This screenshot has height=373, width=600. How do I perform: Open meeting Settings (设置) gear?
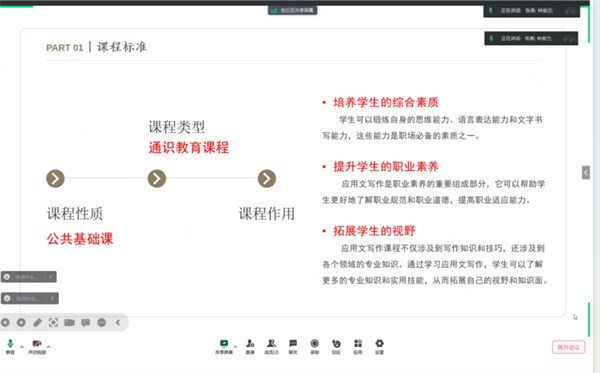(x=379, y=346)
